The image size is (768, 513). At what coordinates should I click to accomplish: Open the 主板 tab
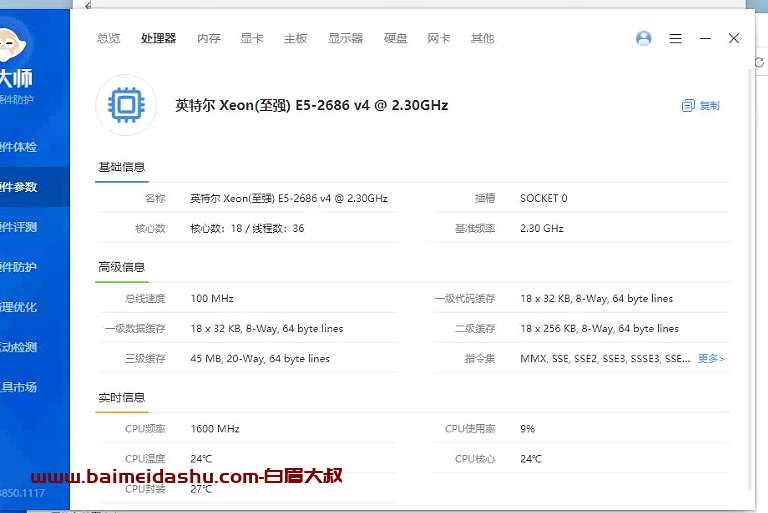pos(295,38)
